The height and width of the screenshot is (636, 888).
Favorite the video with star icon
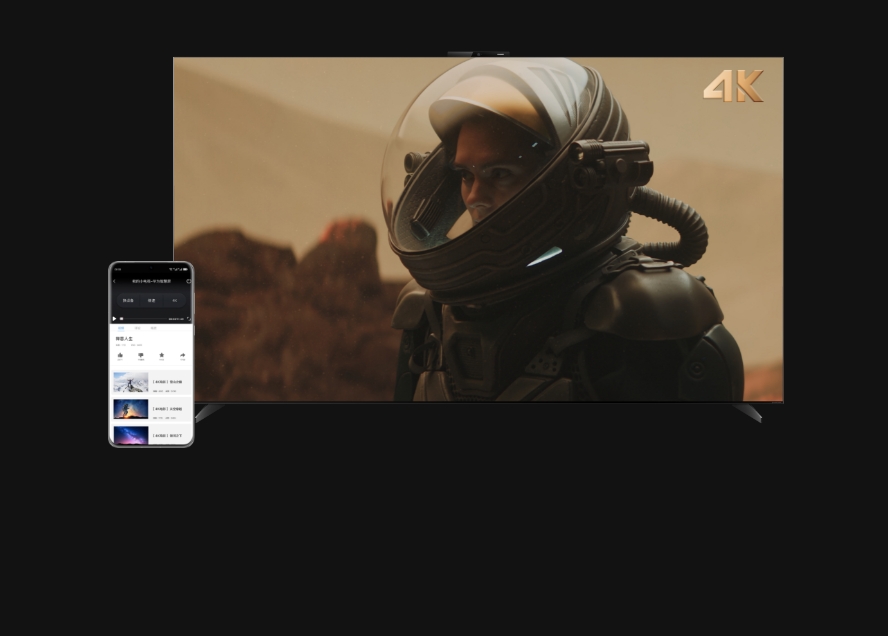[x=161, y=356]
